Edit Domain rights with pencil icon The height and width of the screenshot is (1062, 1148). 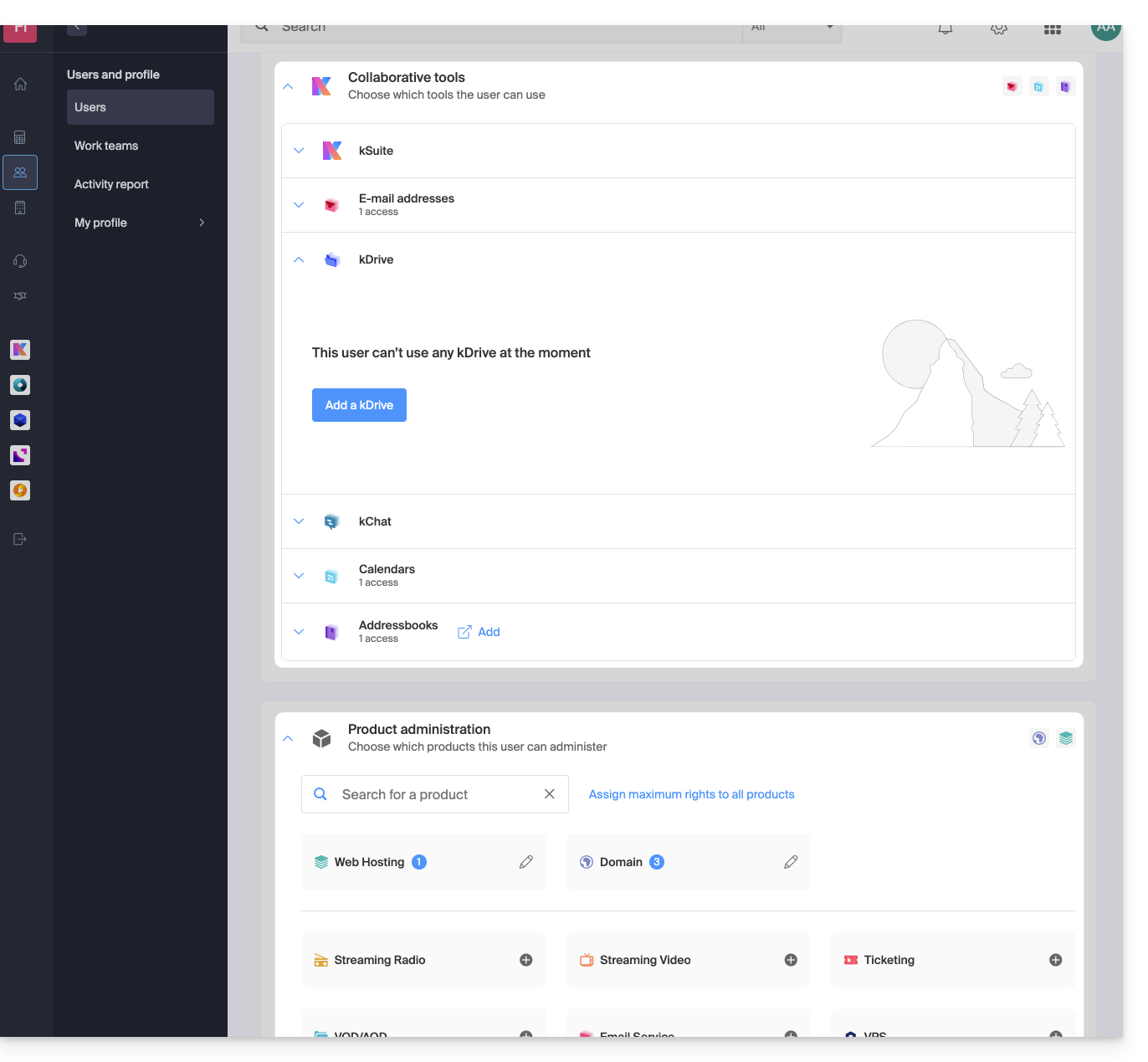pos(791,862)
